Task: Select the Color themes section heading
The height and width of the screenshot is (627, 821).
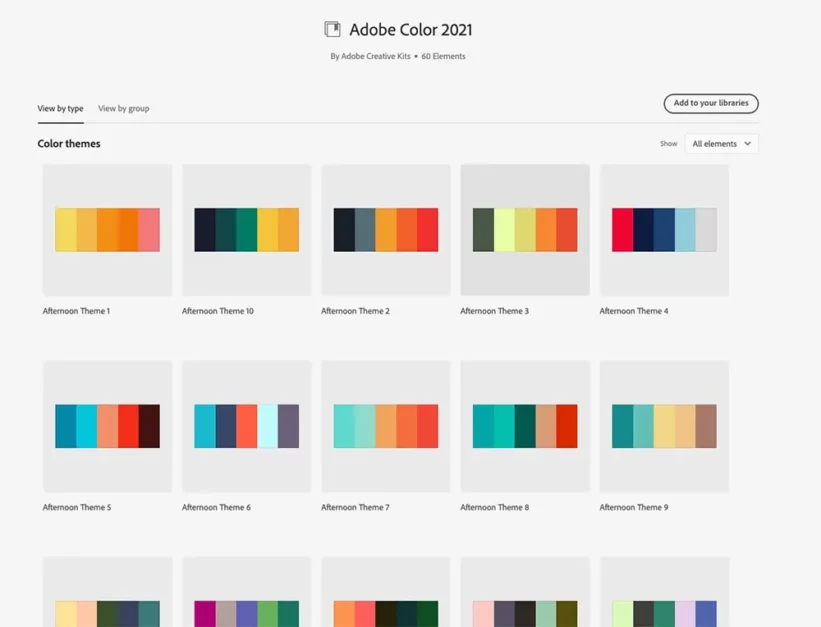Action: point(69,143)
